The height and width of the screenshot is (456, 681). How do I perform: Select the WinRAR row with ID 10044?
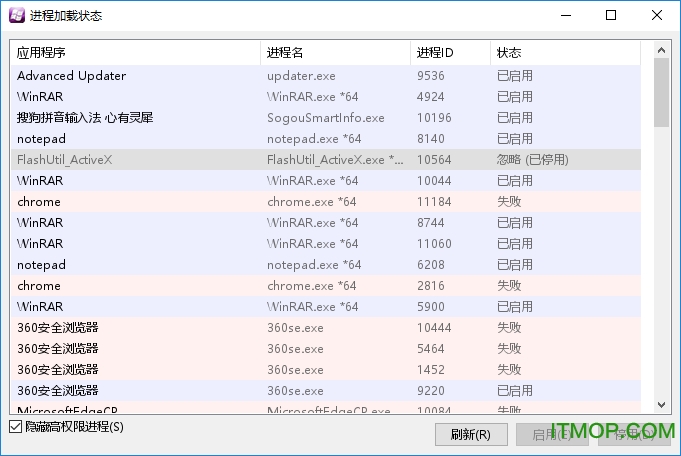[x=326, y=181]
